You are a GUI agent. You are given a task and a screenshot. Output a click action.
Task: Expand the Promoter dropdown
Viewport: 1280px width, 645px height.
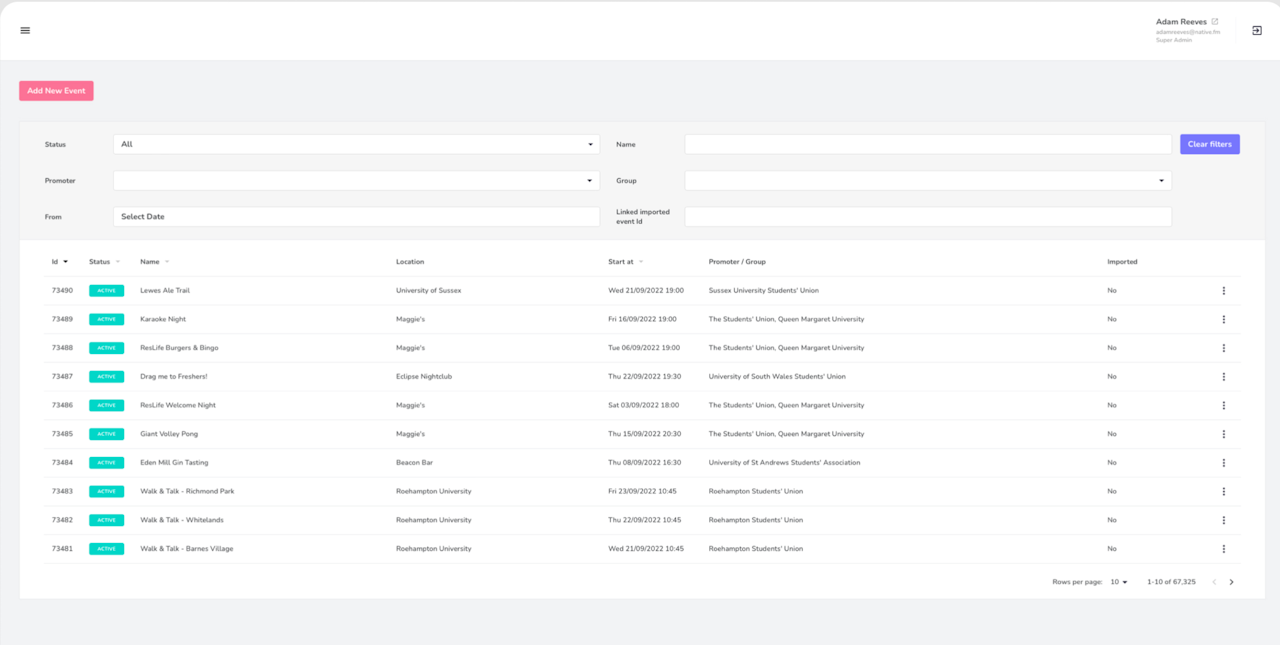coord(356,181)
